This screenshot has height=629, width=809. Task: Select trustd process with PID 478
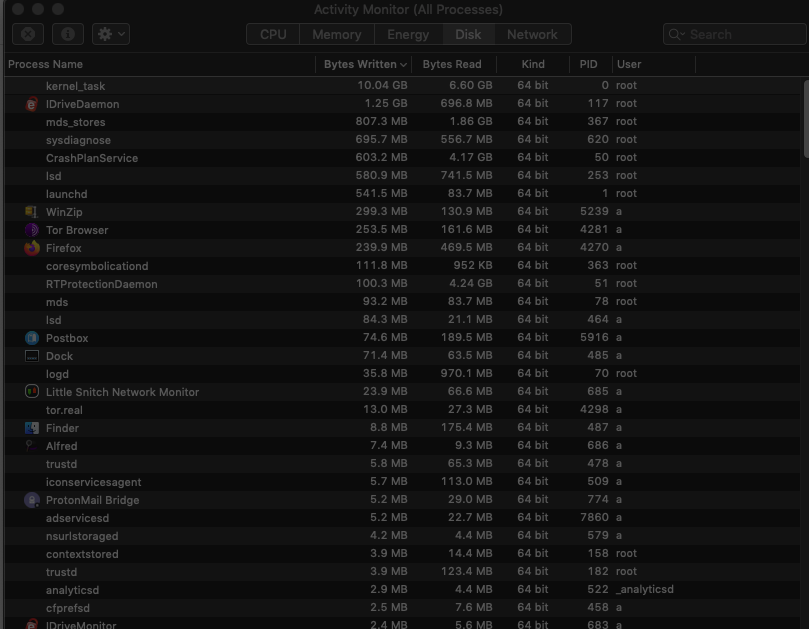402,464
